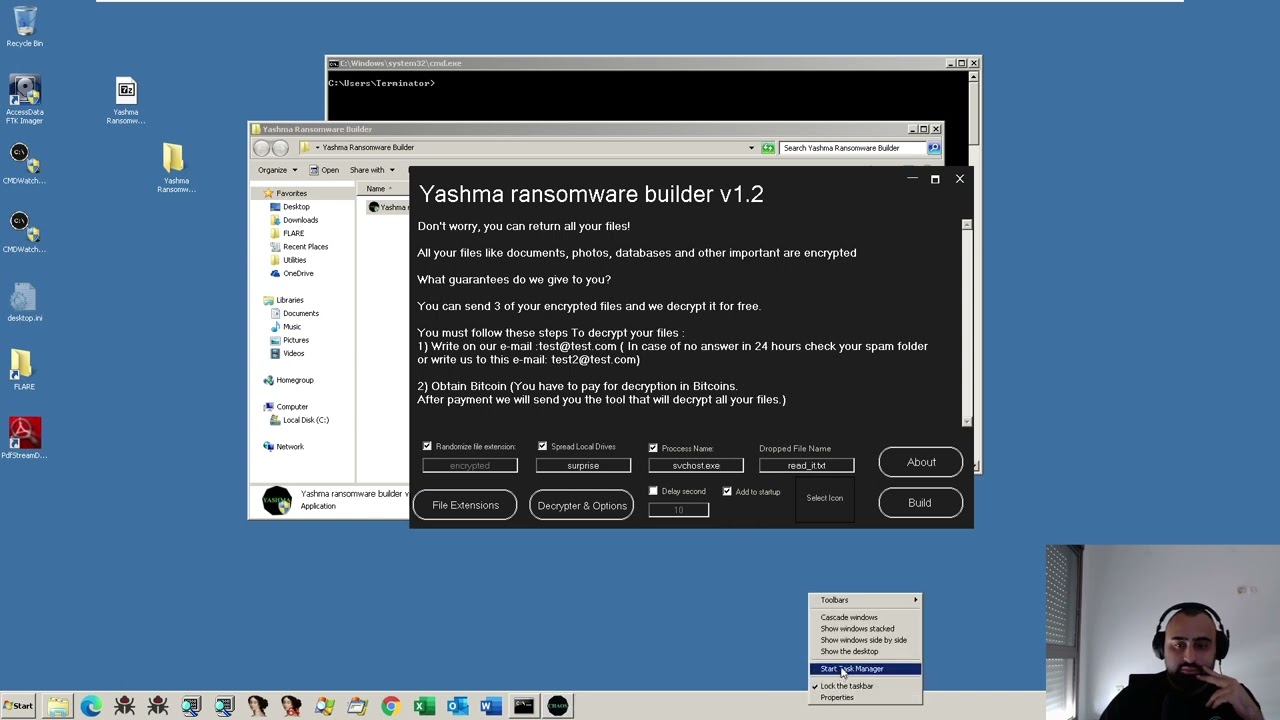
Task: Select AccessData FTK Imager desktop icon
Action: coord(24,99)
